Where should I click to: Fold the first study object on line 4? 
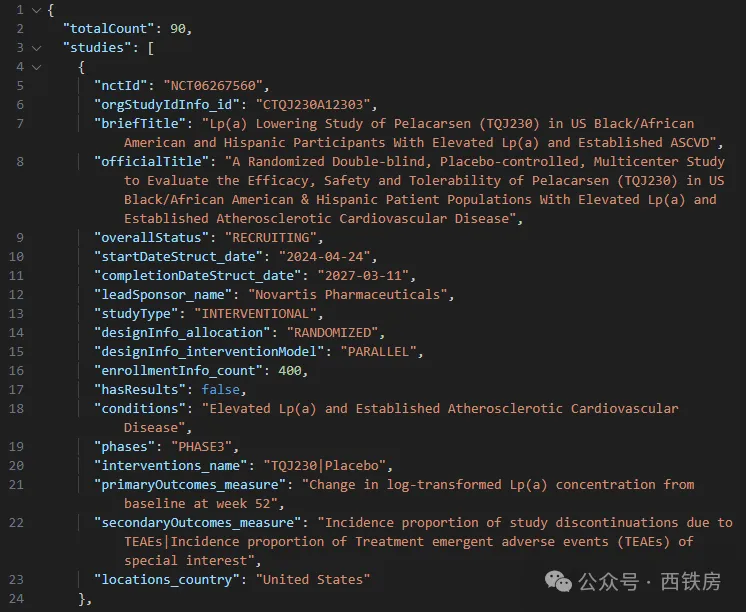pos(37,66)
